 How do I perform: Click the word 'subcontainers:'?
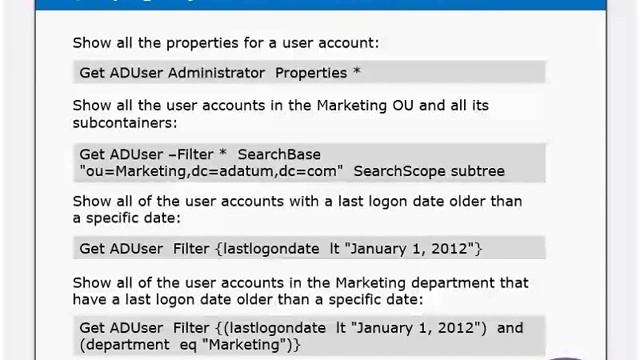(125, 123)
